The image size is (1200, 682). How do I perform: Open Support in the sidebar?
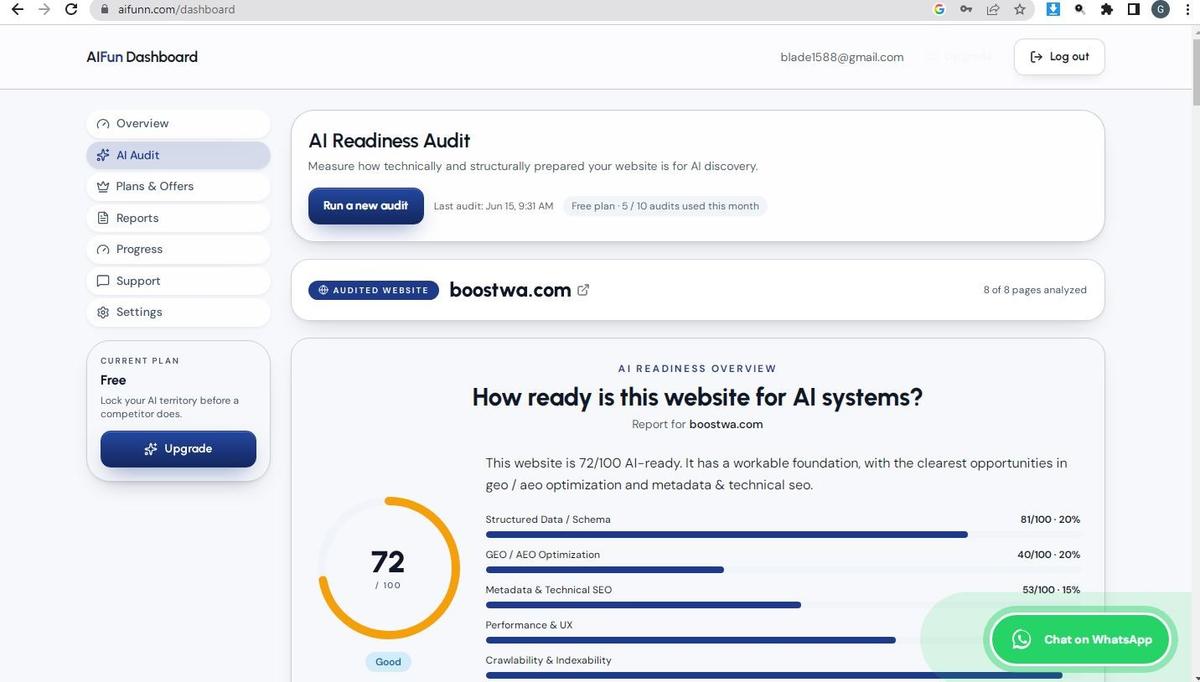tap(179, 281)
